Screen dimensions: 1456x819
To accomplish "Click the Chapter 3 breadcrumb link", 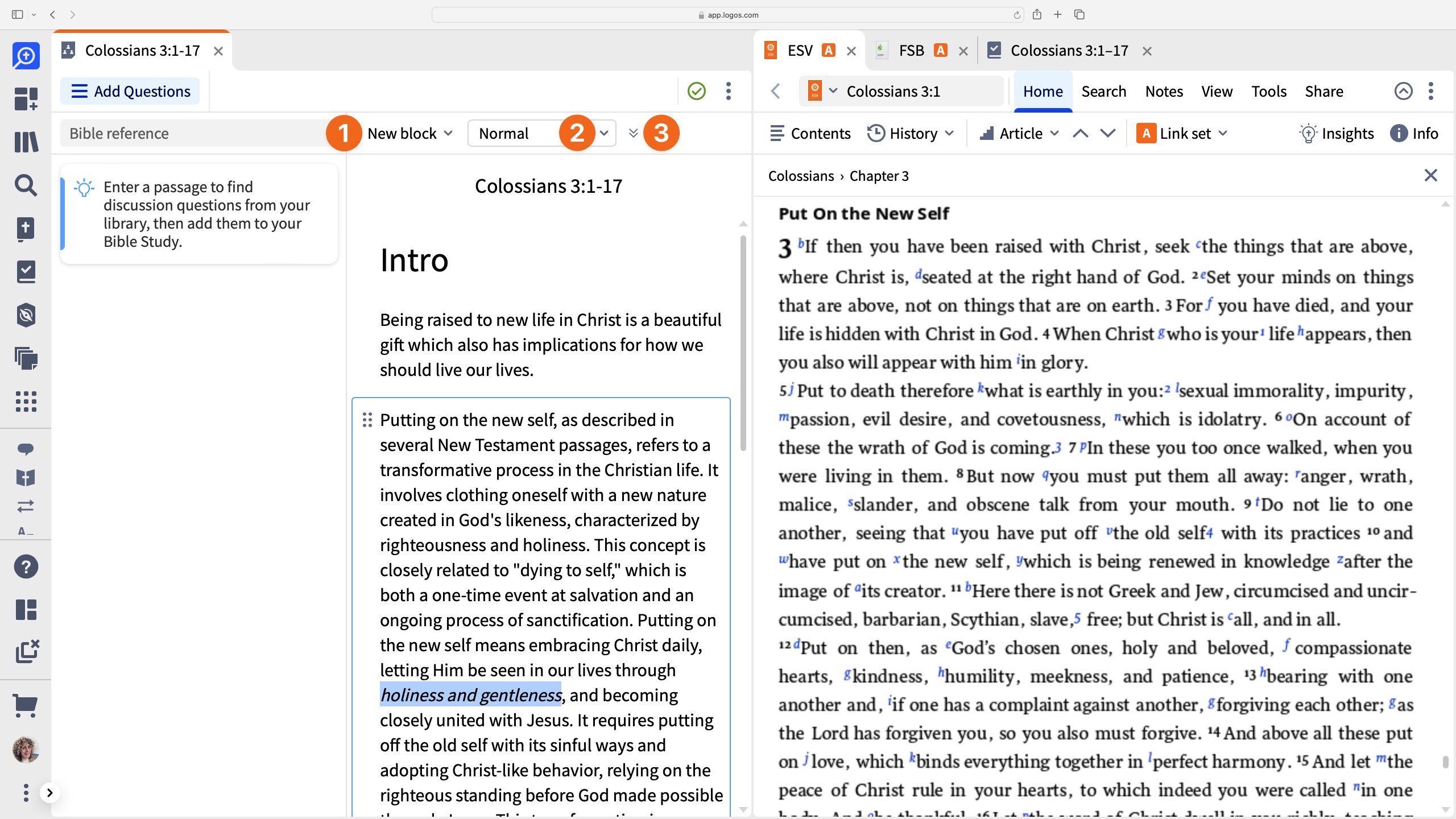I will tap(879, 176).
